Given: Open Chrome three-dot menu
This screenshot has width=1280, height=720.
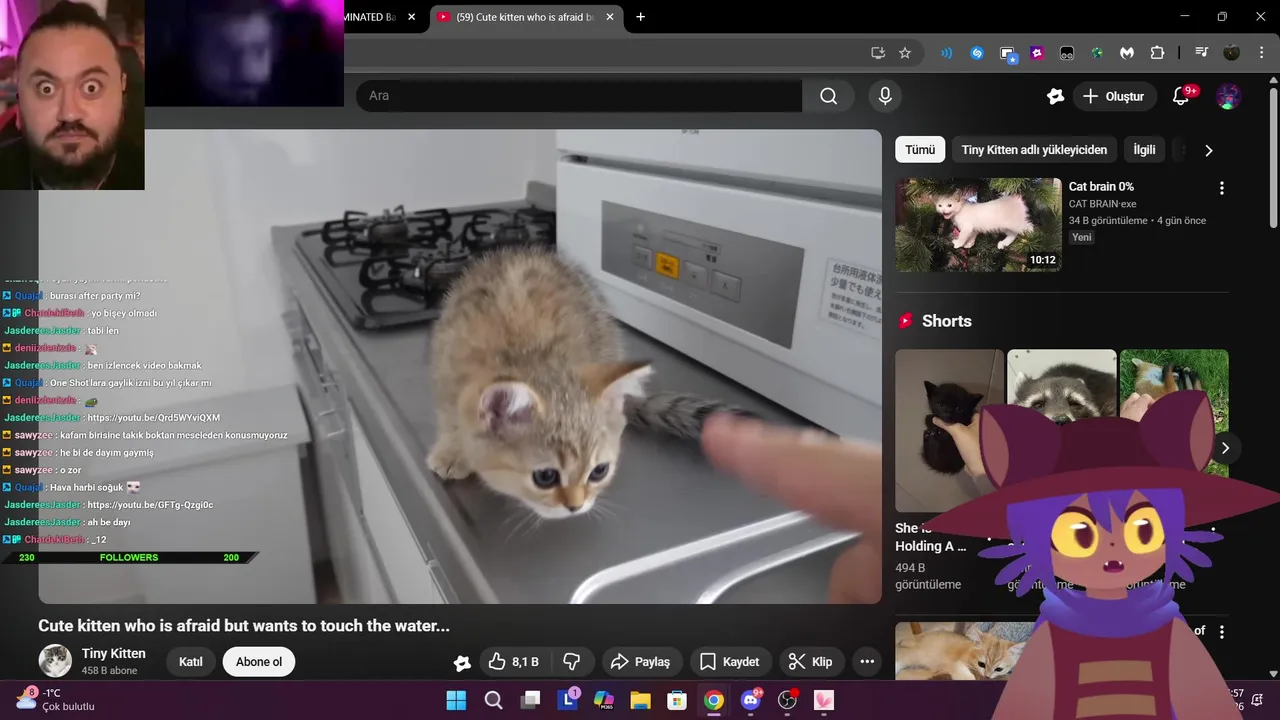Looking at the screenshot, I should [x=1261, y=53].
